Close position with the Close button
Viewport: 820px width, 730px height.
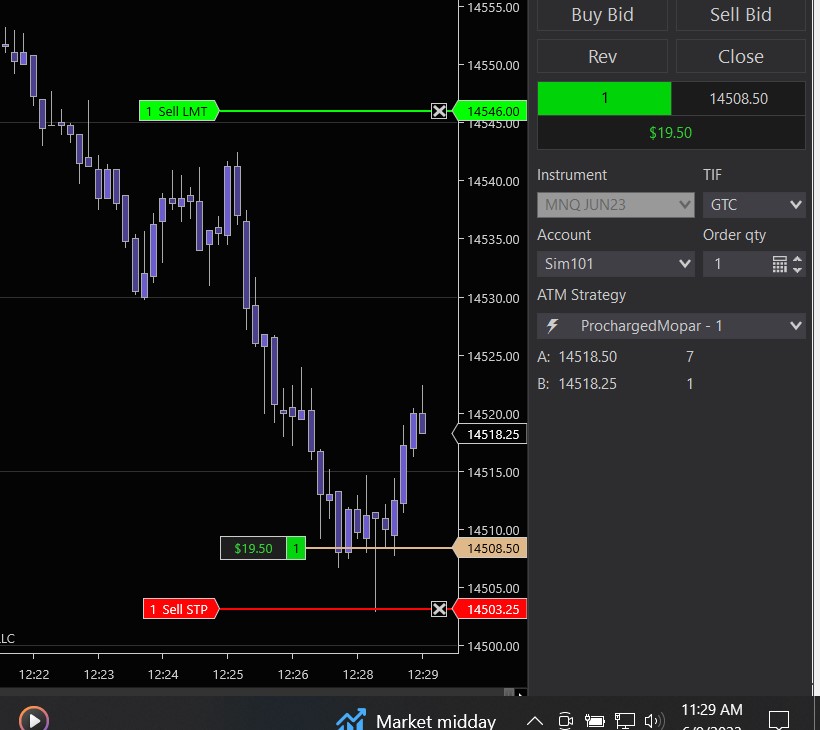pos(741,56)
